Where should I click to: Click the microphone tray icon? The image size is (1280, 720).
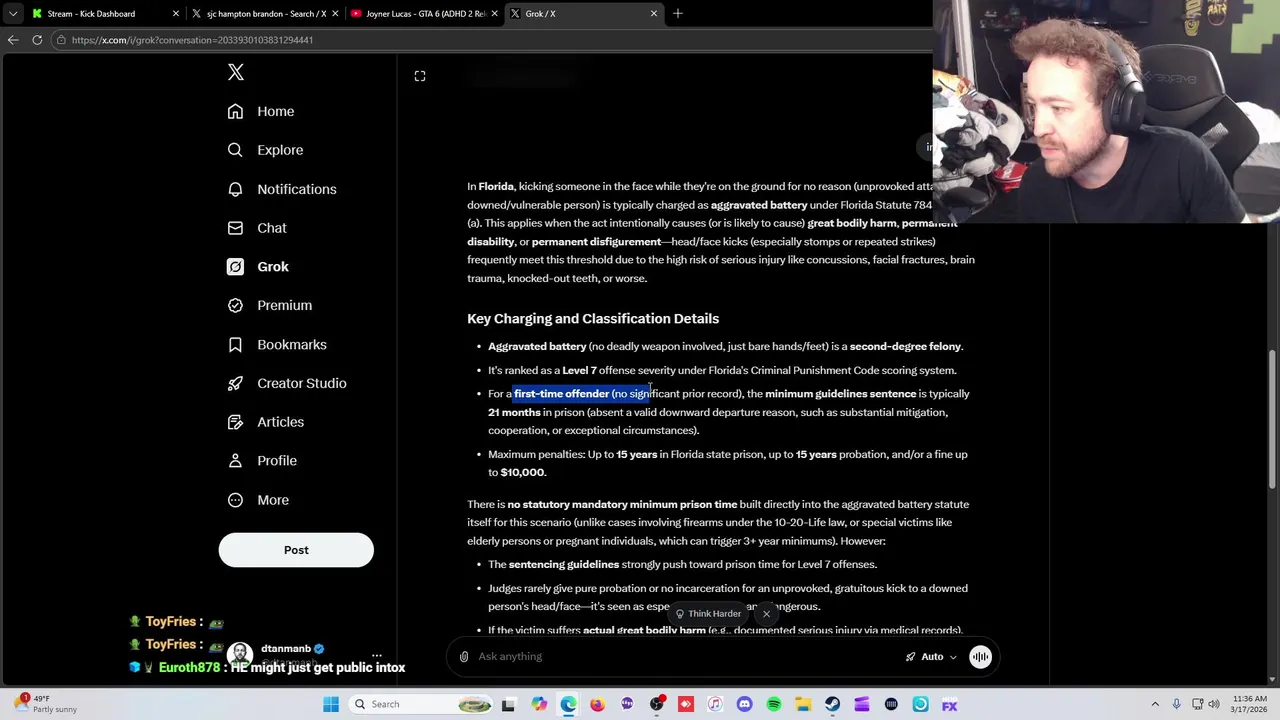coord(1176,704)
